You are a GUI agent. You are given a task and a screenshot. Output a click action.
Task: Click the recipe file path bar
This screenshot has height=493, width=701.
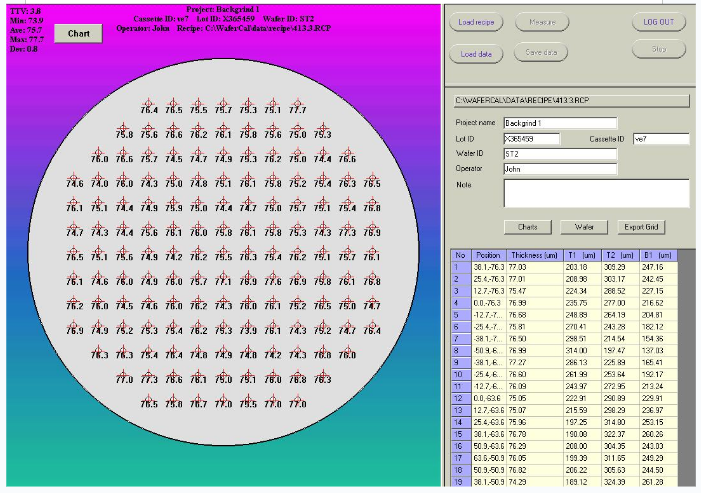[566, 100]
